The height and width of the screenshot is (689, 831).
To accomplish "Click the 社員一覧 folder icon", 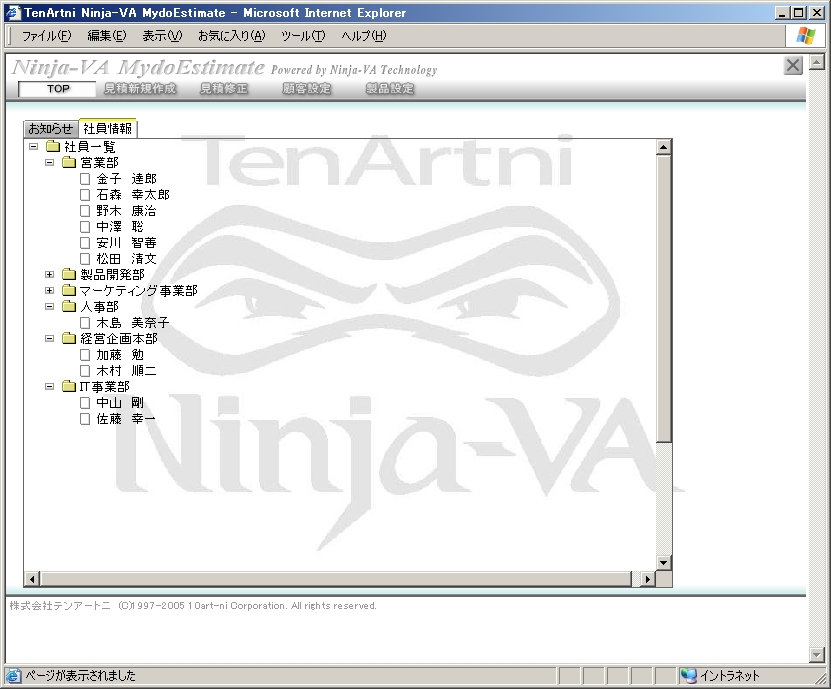I will click(52, 146).
